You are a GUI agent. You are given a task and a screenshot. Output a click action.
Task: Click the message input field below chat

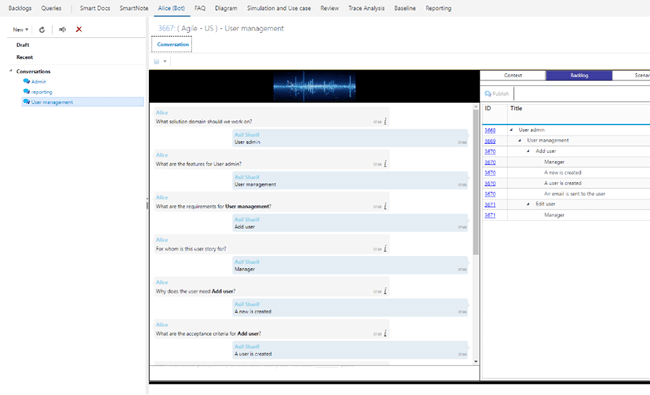[x=314, y=373]
